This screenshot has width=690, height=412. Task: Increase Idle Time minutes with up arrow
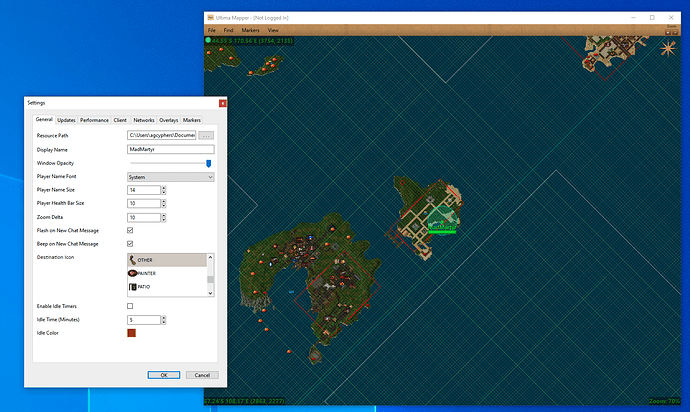(164, 318)
